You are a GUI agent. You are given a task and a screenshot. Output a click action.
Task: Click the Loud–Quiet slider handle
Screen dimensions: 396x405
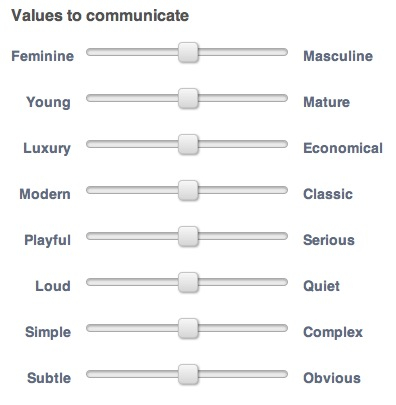coord(188,282)
